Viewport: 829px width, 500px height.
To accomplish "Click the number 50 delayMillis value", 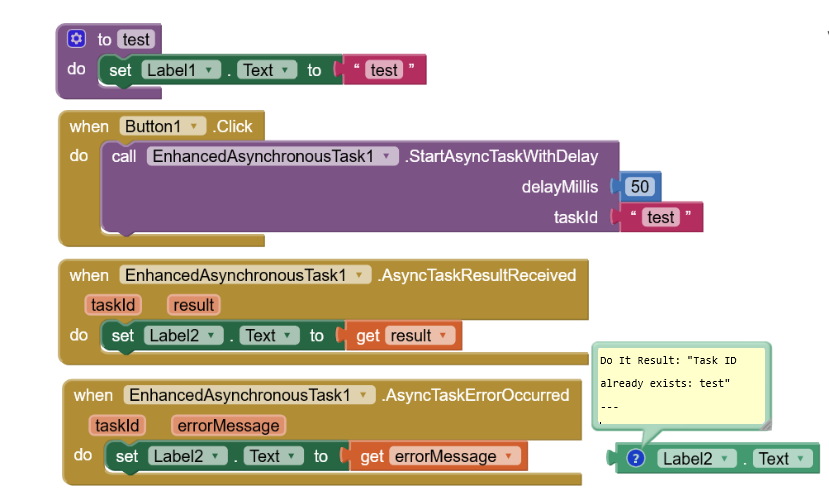I will click(x=640, y=186).
